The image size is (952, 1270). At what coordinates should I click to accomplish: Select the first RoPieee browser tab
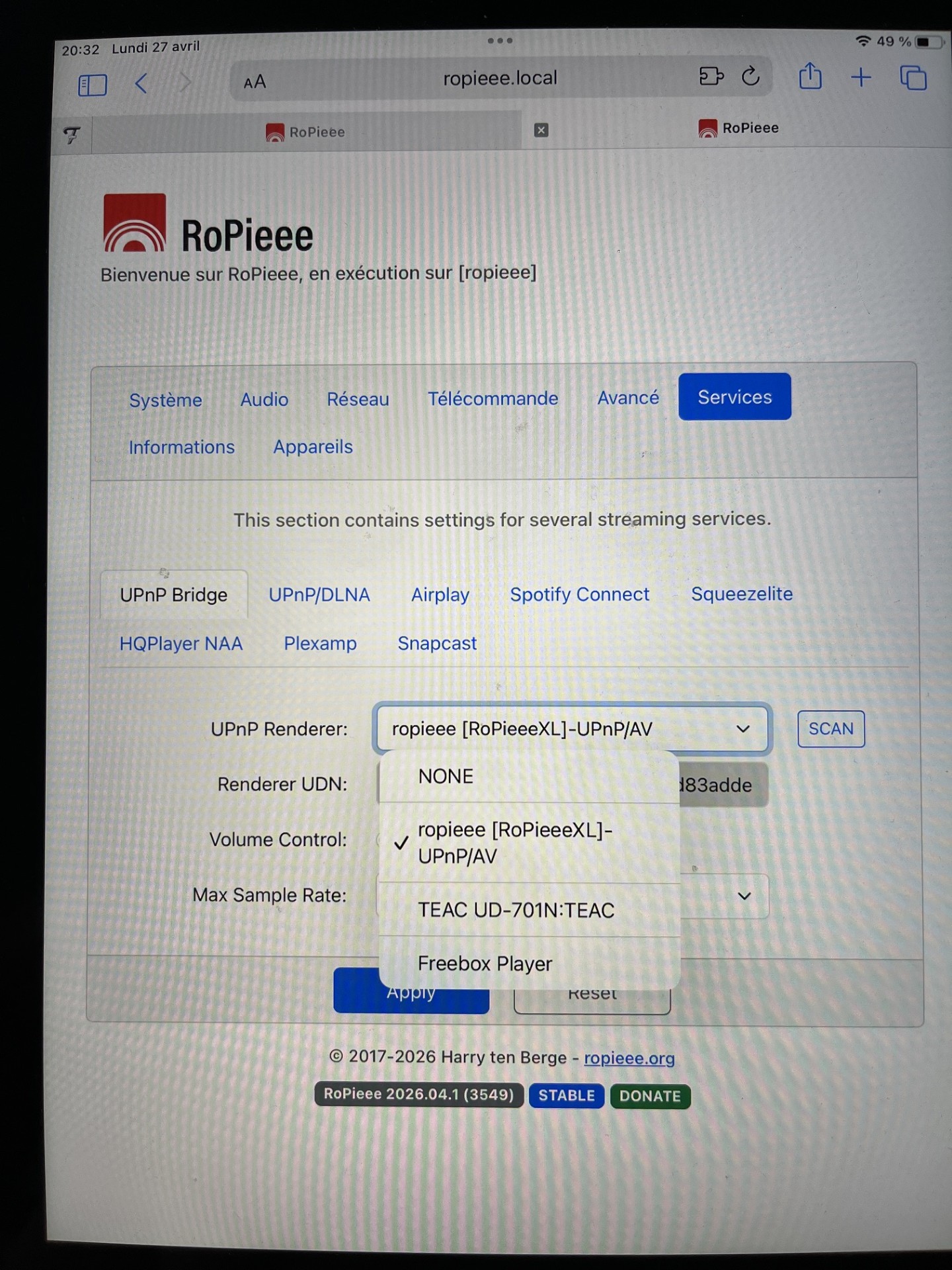pos(306,132)
